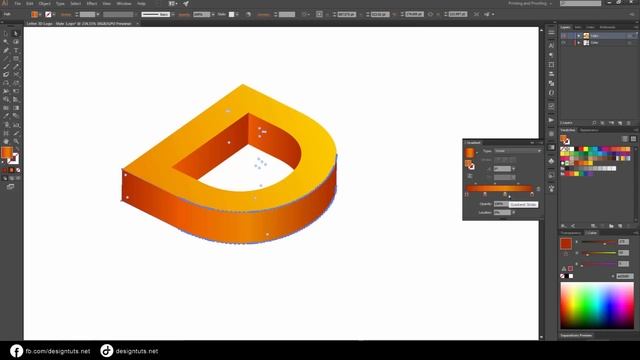This screenshot has width=640, height=360.
Task: Open the Object menu
Action: pyautogui.click(x=44, y=4)
